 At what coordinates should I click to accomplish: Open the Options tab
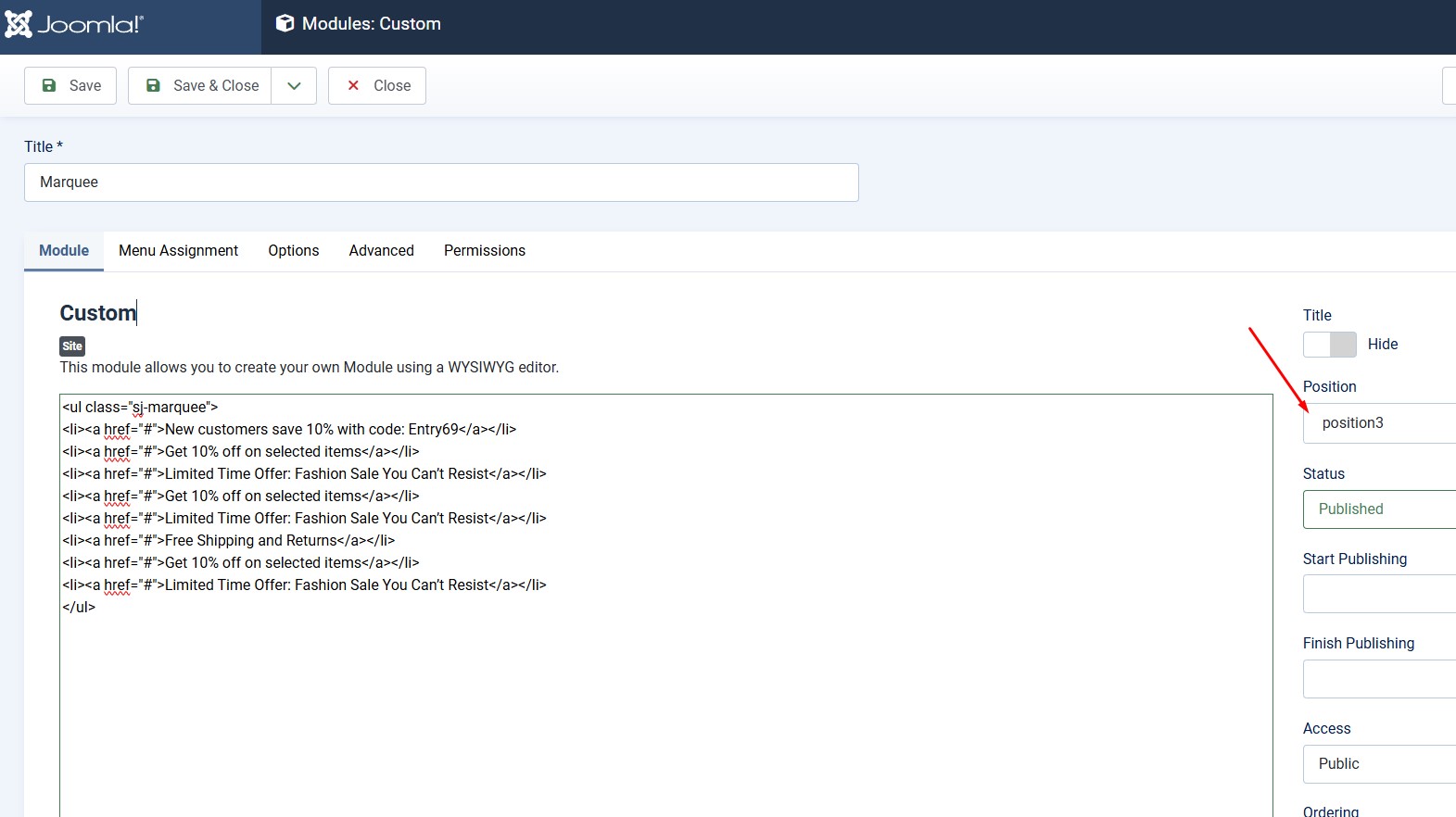point(293,251)
